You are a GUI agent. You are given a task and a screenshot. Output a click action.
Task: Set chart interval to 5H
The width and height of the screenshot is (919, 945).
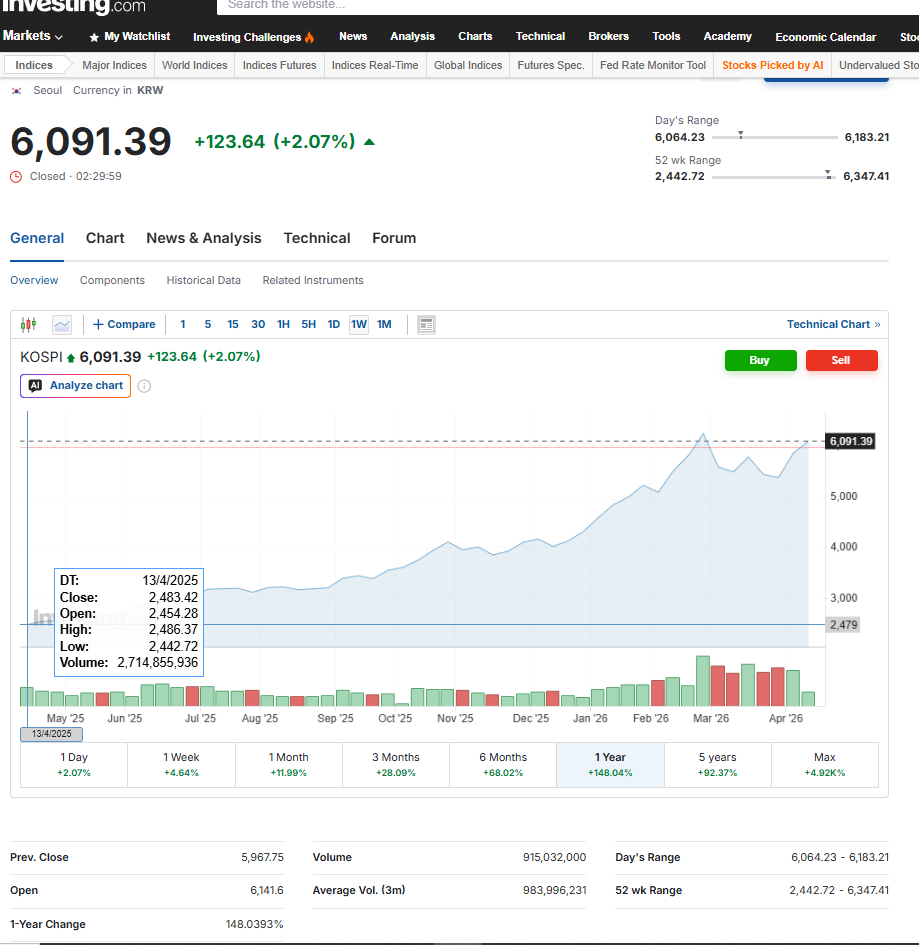pos(309,324)
